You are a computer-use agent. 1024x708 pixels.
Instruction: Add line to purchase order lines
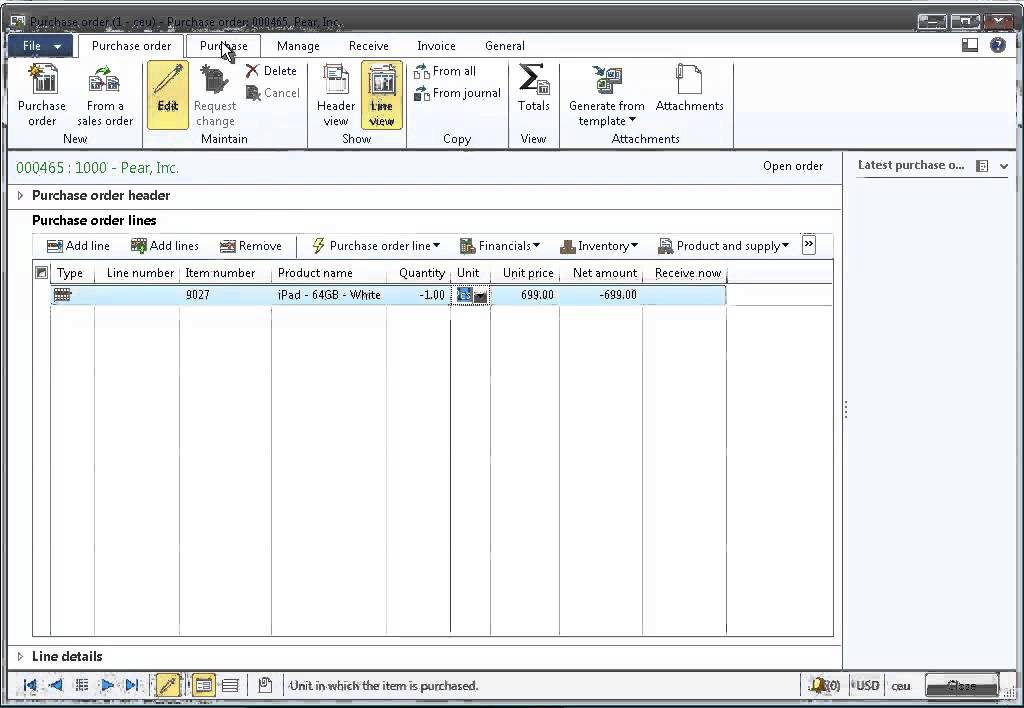(x=78, y=246)
